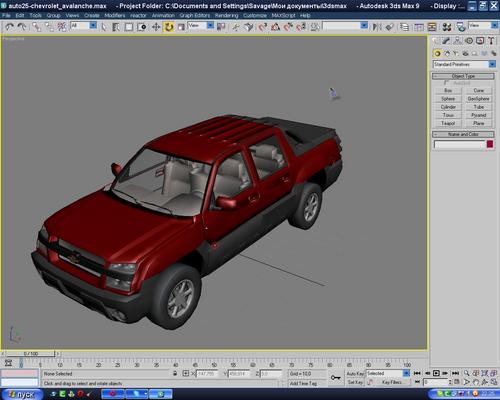Open the Layer Manager icon
Viewport: 500px width, 400px height.
(404, 27)
